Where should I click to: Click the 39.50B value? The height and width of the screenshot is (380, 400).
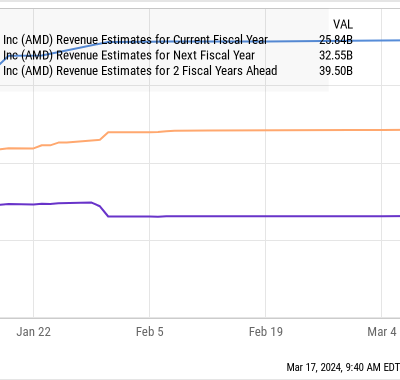pyautogui.click(x=336, y=71)
